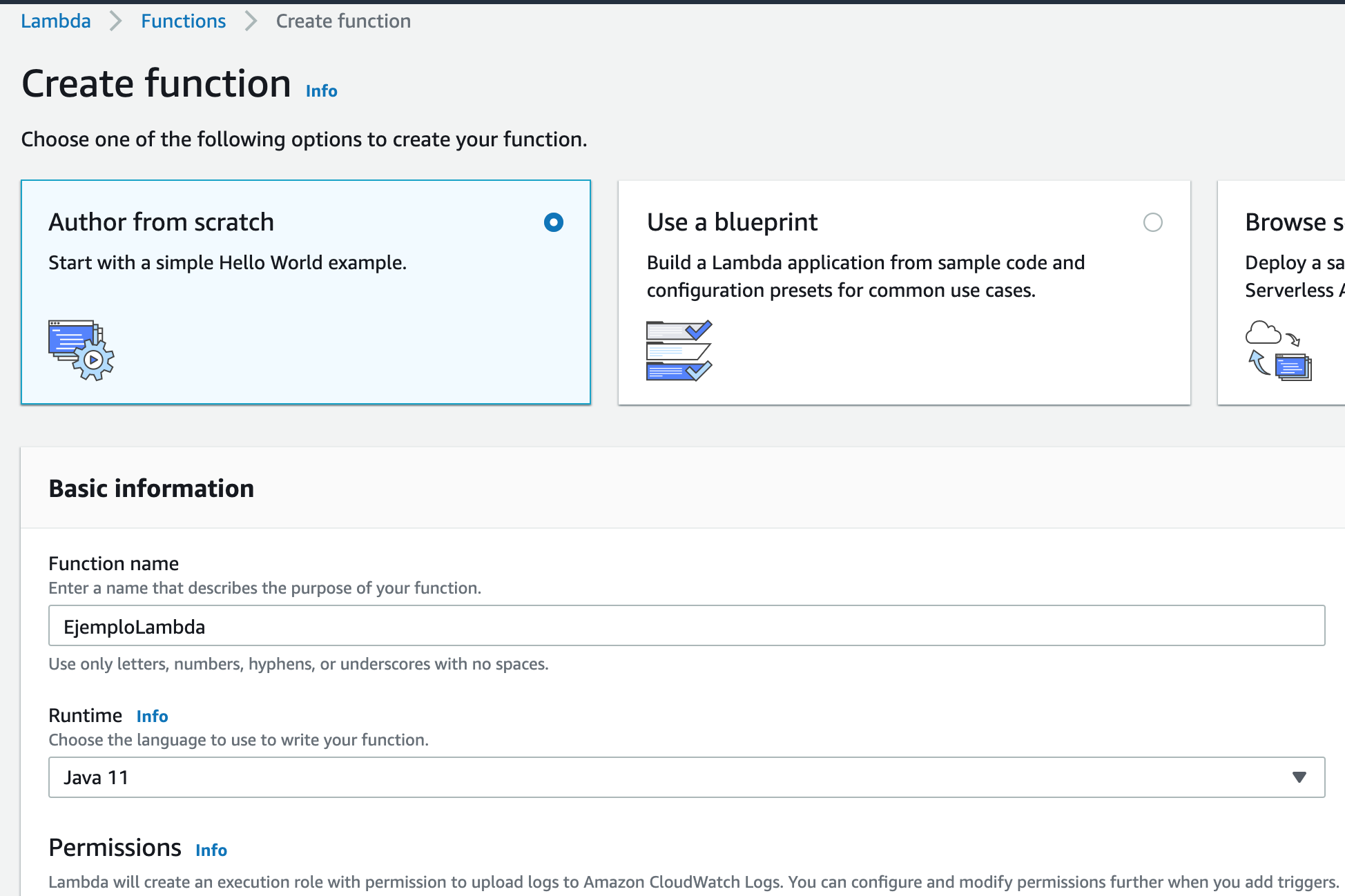The width and height of the screenshot is (1345, 896).
Task: Open Info link beside Create function
Action: (321, 91)
